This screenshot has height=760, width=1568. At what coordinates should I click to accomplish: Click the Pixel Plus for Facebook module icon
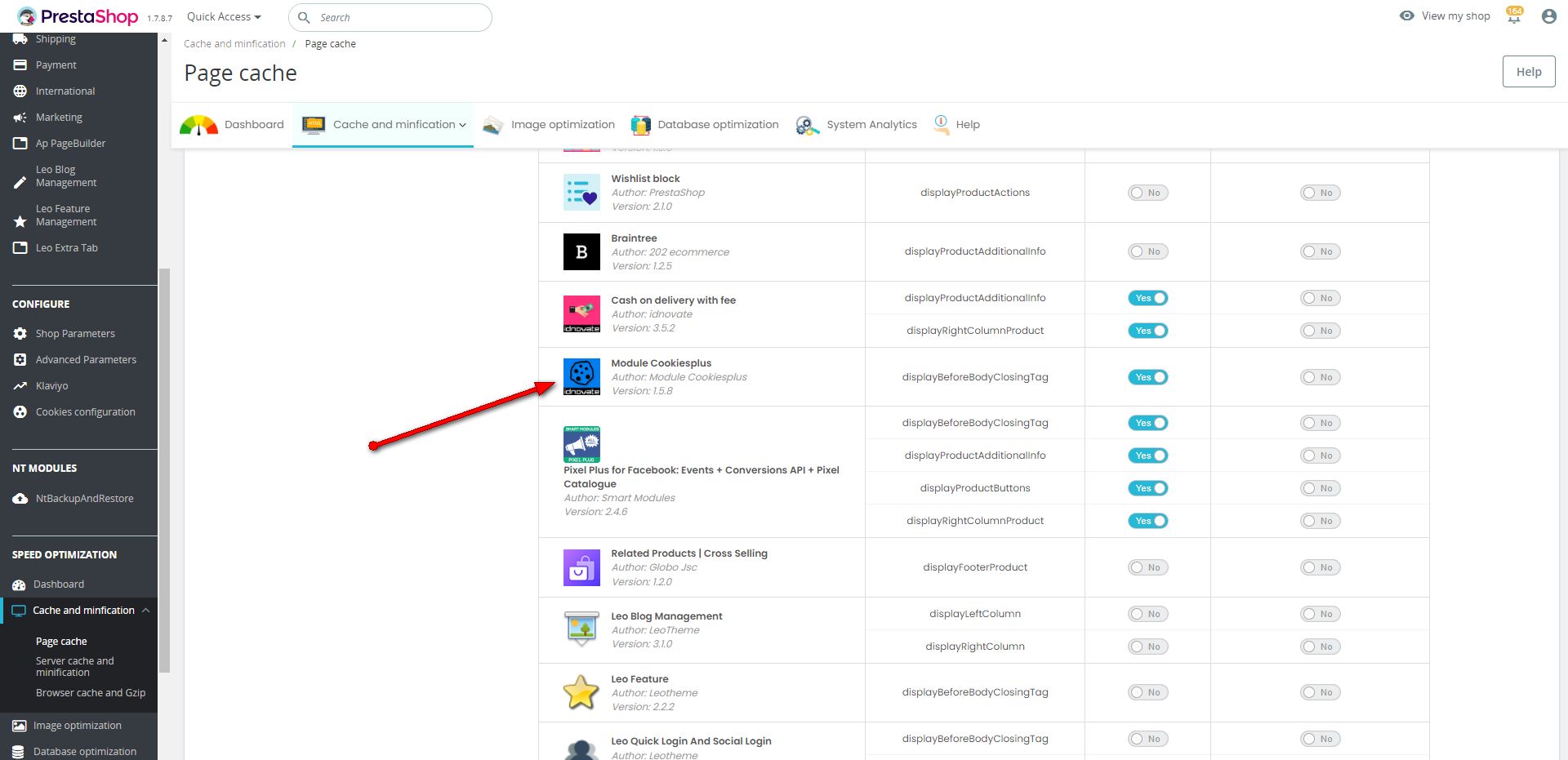click(581, 444)
